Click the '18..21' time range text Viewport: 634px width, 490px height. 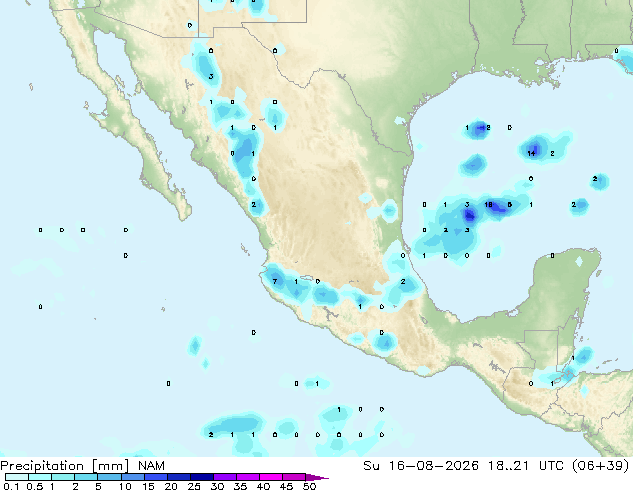point(509,466)
